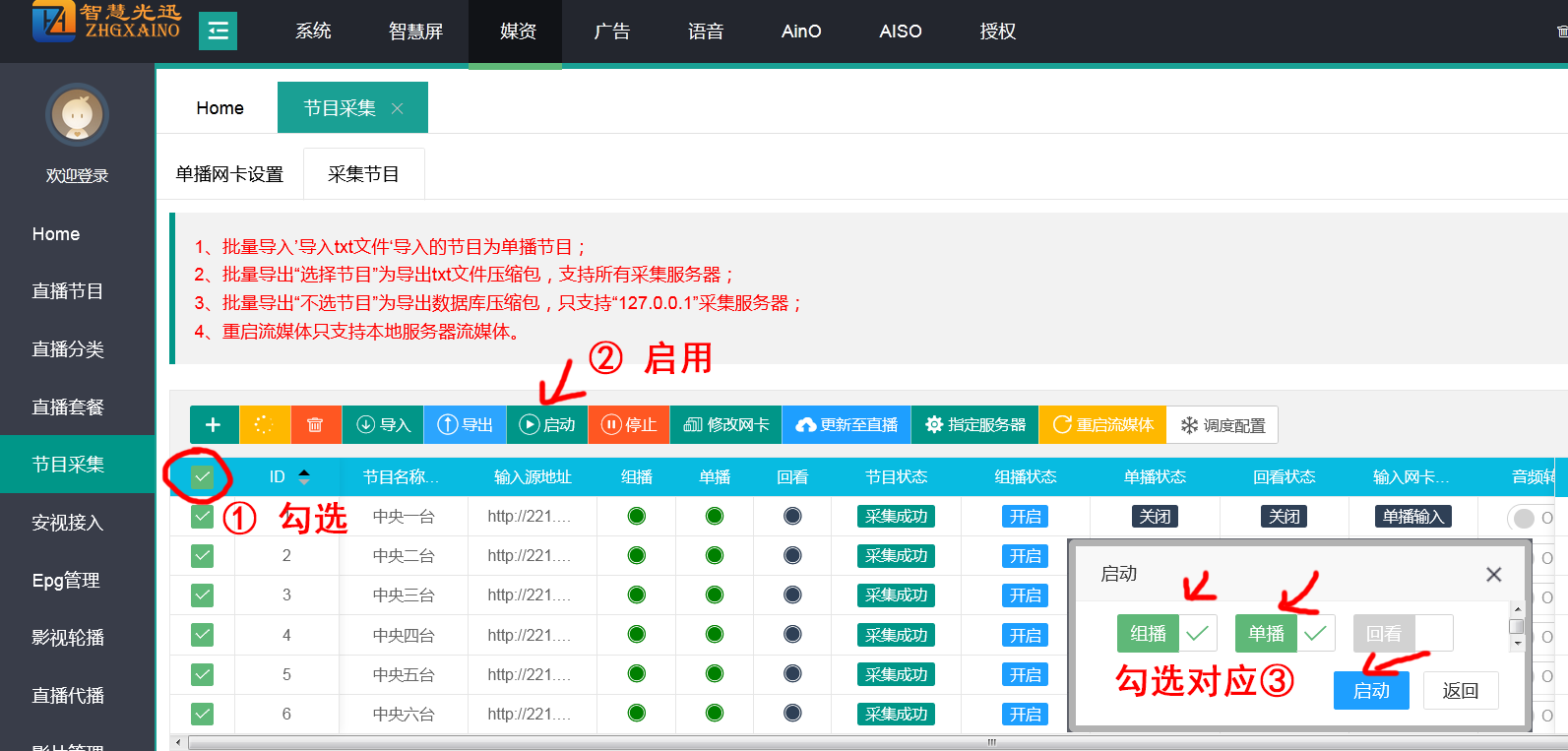Image resolution: width=1568 pixels, height=751 pixels.
Task: Click 导入 import toolbar button
Action: click(383, 425)
